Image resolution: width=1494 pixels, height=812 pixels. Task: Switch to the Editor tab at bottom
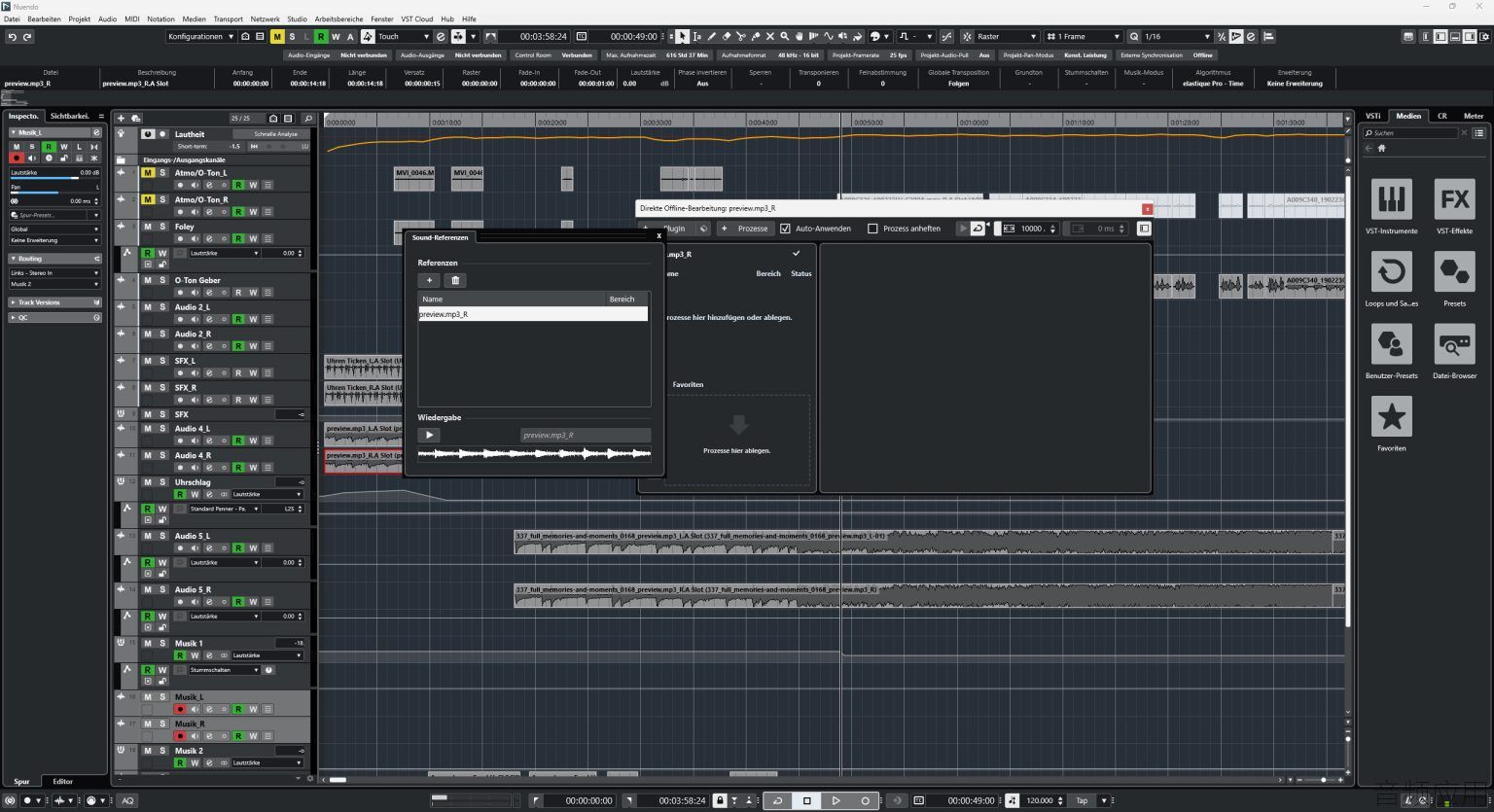[x=62, y=781]
